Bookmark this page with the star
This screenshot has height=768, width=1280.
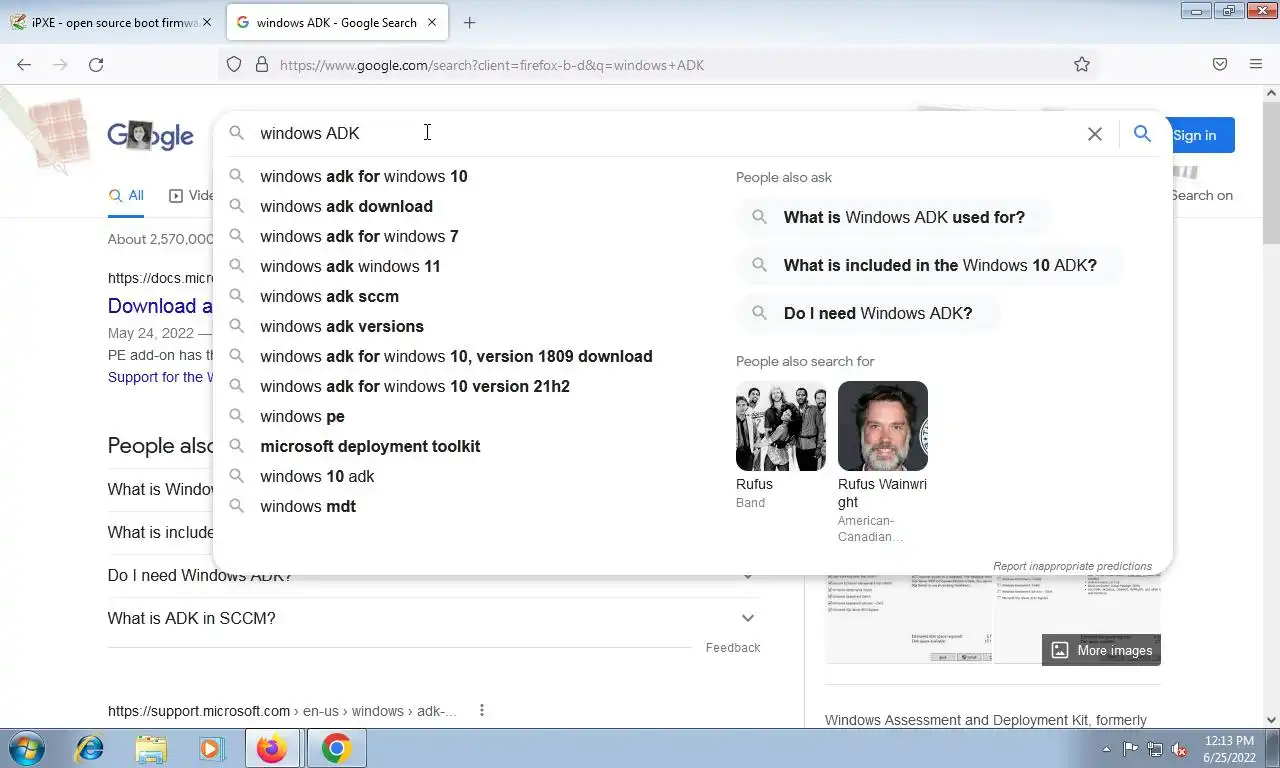[1082, 65]
